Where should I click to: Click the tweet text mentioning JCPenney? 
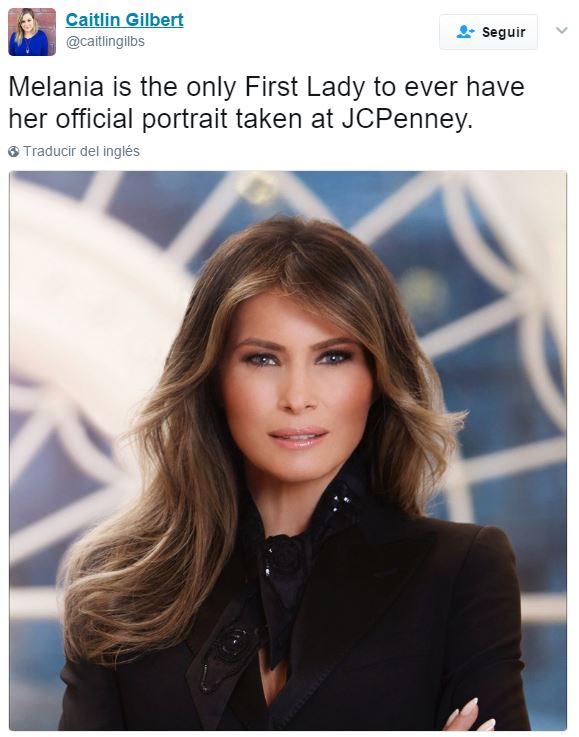point(266,103)
